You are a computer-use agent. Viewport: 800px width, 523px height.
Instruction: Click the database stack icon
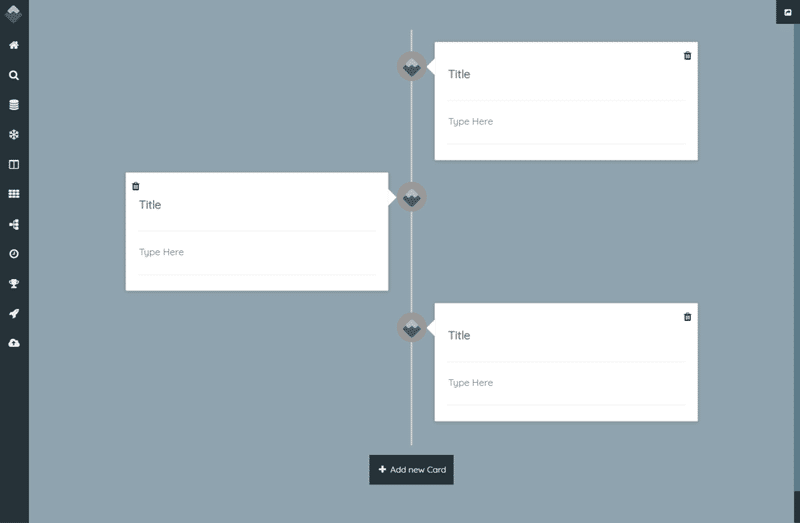point(14,105)
